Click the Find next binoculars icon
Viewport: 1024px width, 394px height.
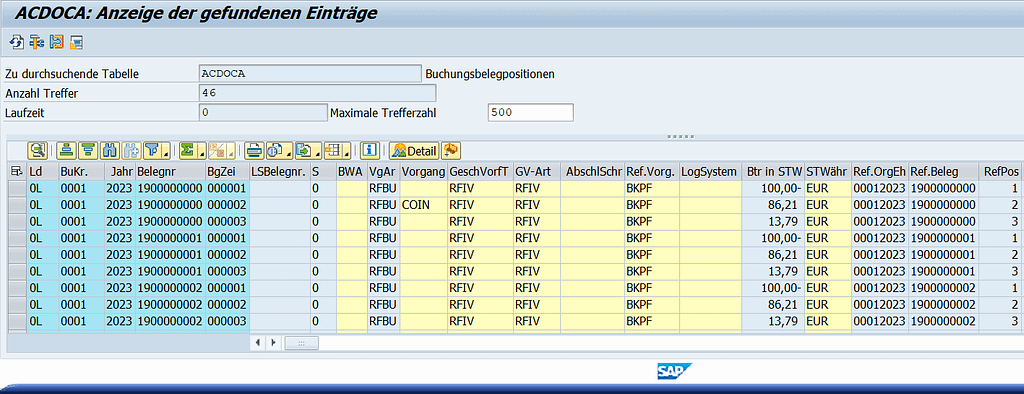[131, 151]
